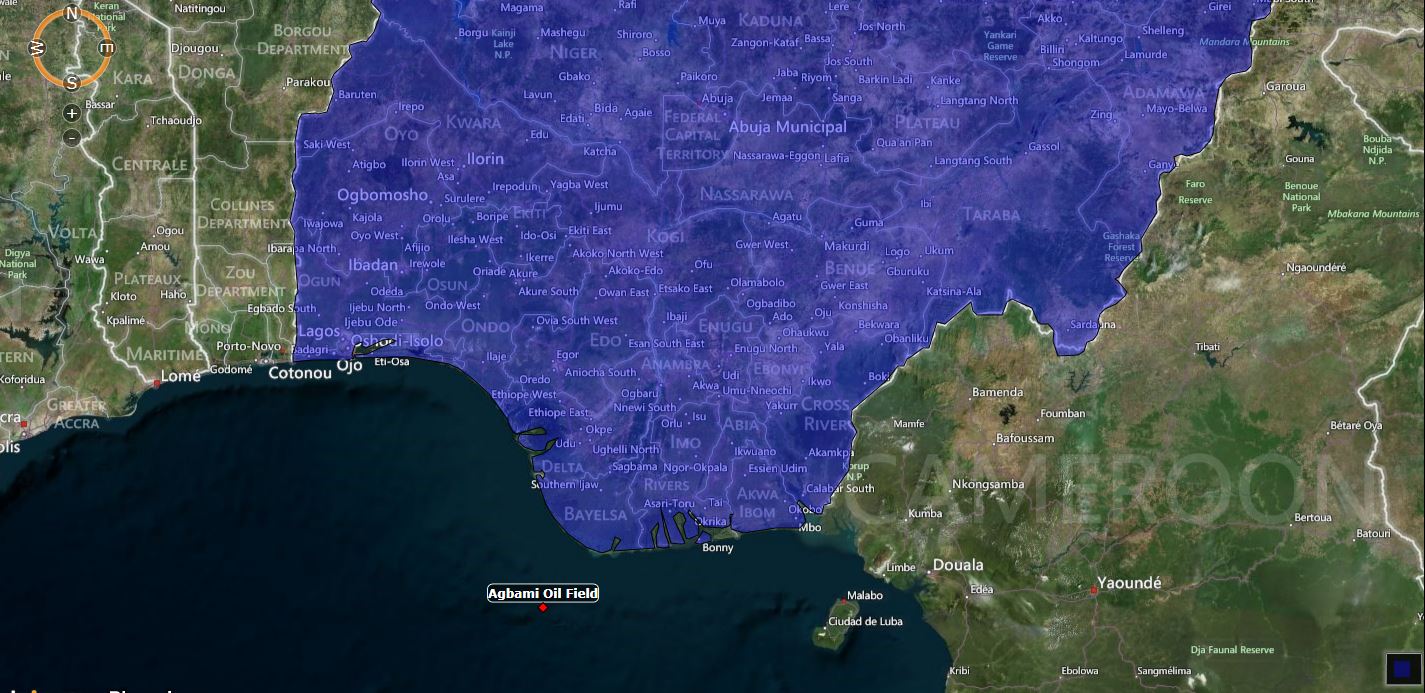Click the red Agbami Oil Field marker

(543, 608)
